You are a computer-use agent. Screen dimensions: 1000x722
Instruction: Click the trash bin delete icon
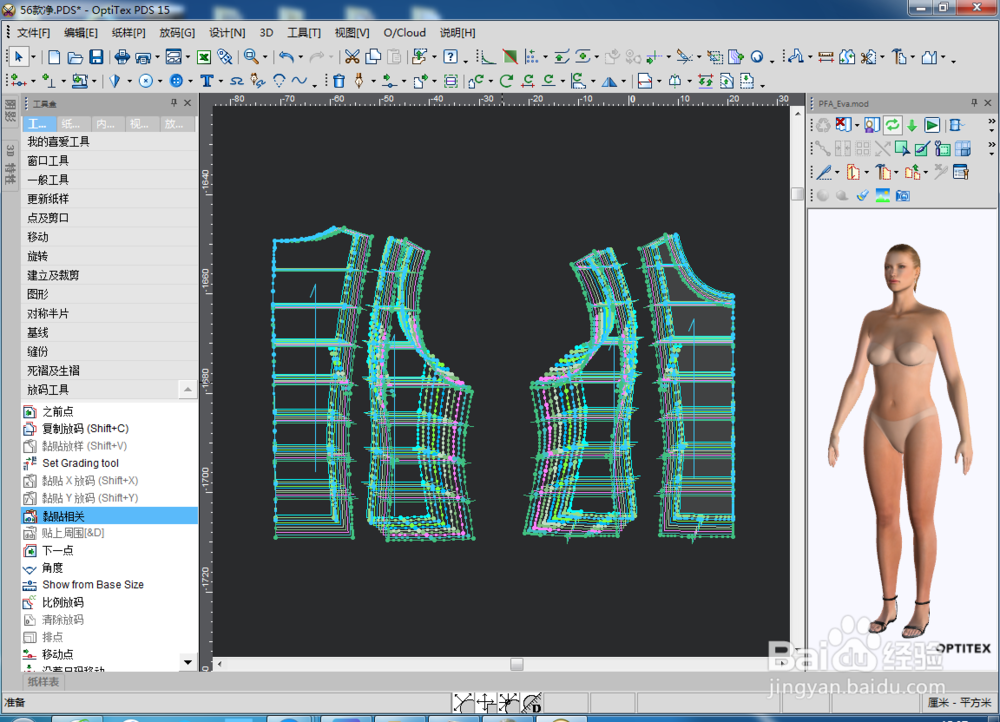point(339,81)
